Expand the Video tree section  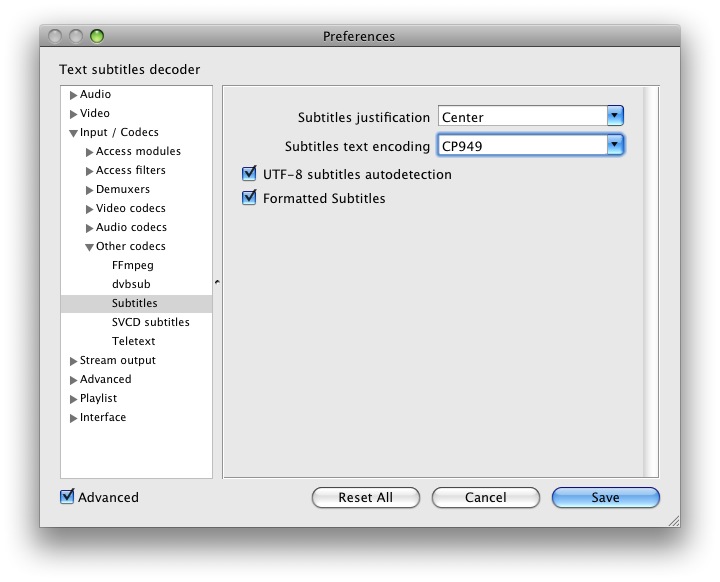point(73,114)
